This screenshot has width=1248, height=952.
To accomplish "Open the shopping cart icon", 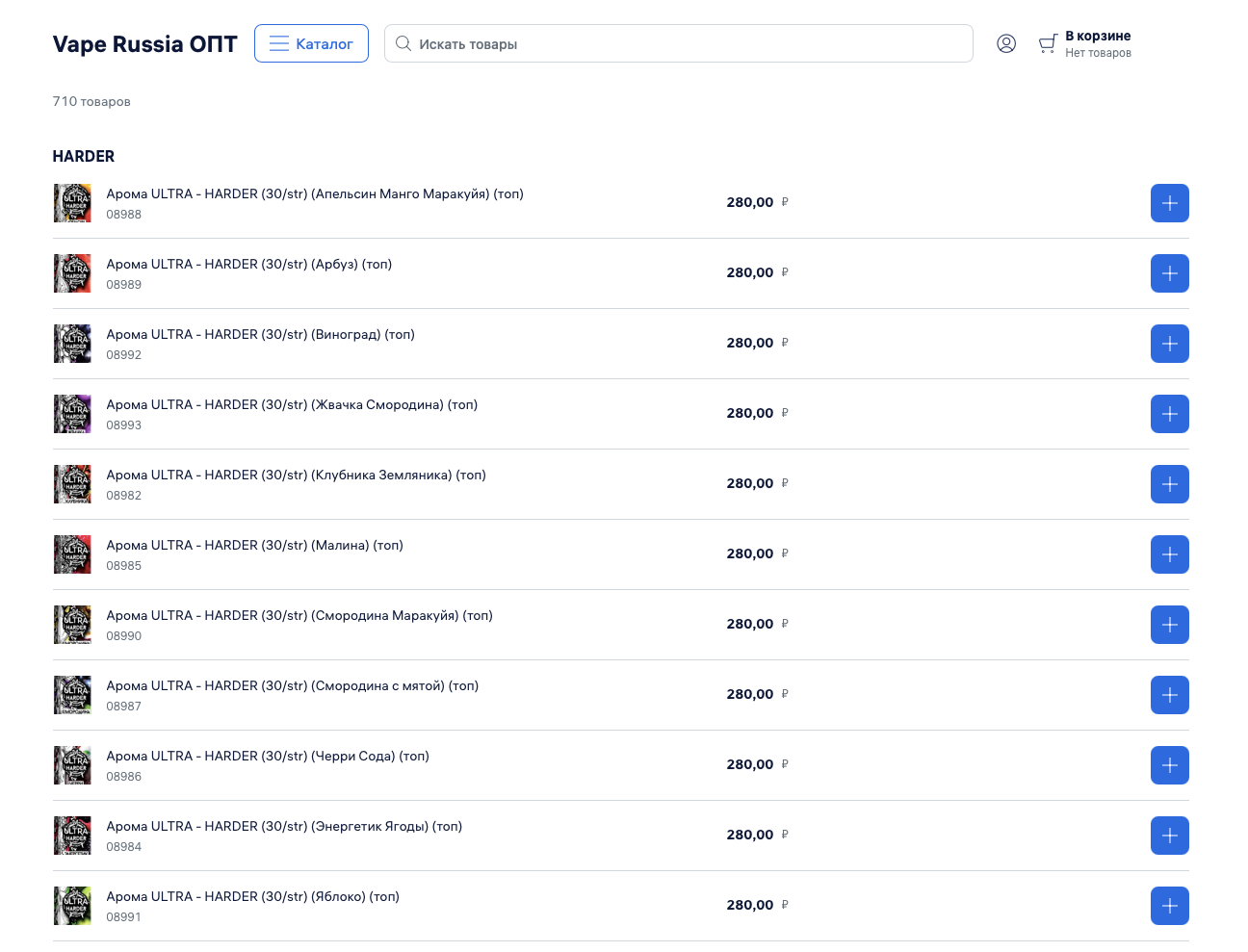I will 1048,44.
